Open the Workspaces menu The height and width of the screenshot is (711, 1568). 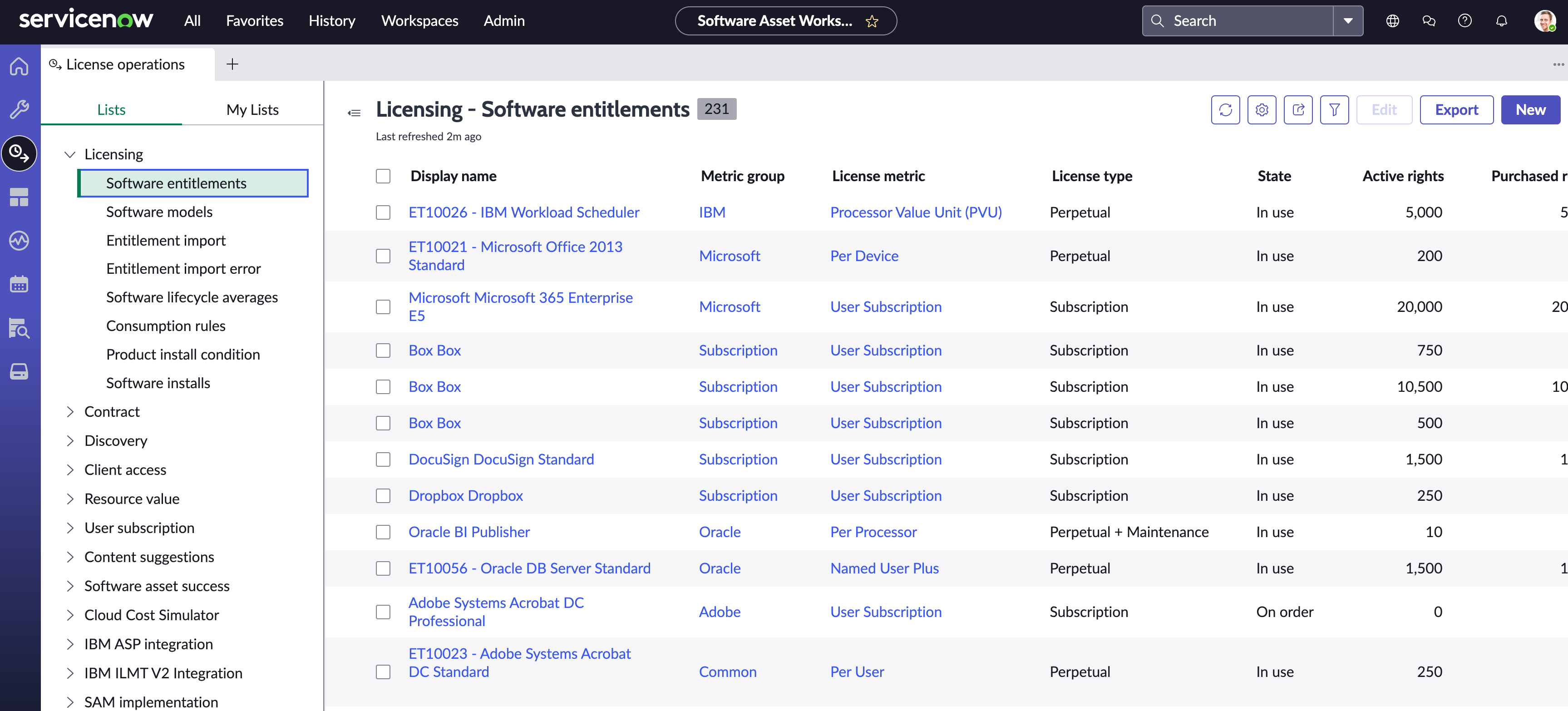[419, 21]
